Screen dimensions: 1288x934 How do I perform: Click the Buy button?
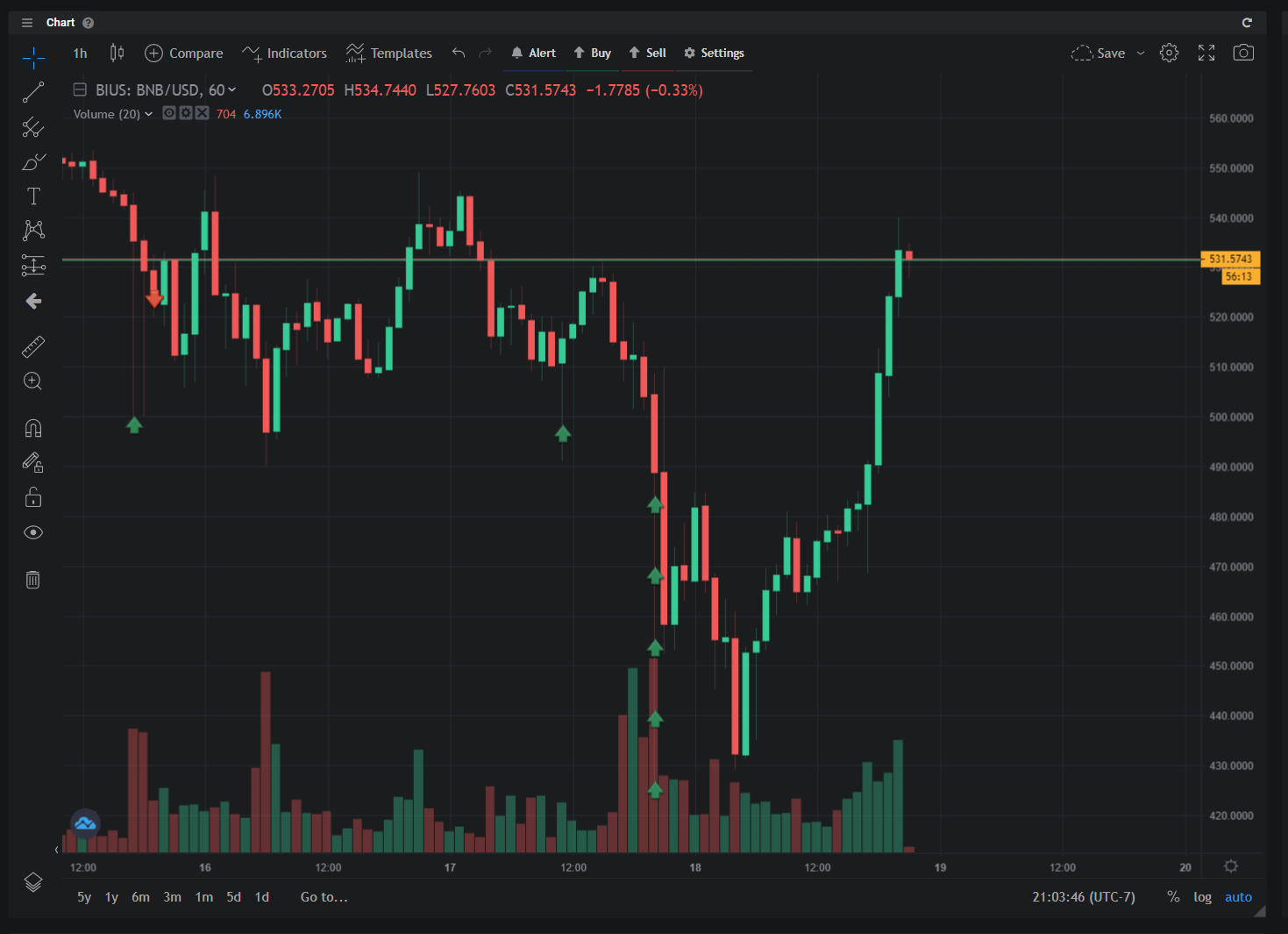(593, 53)
